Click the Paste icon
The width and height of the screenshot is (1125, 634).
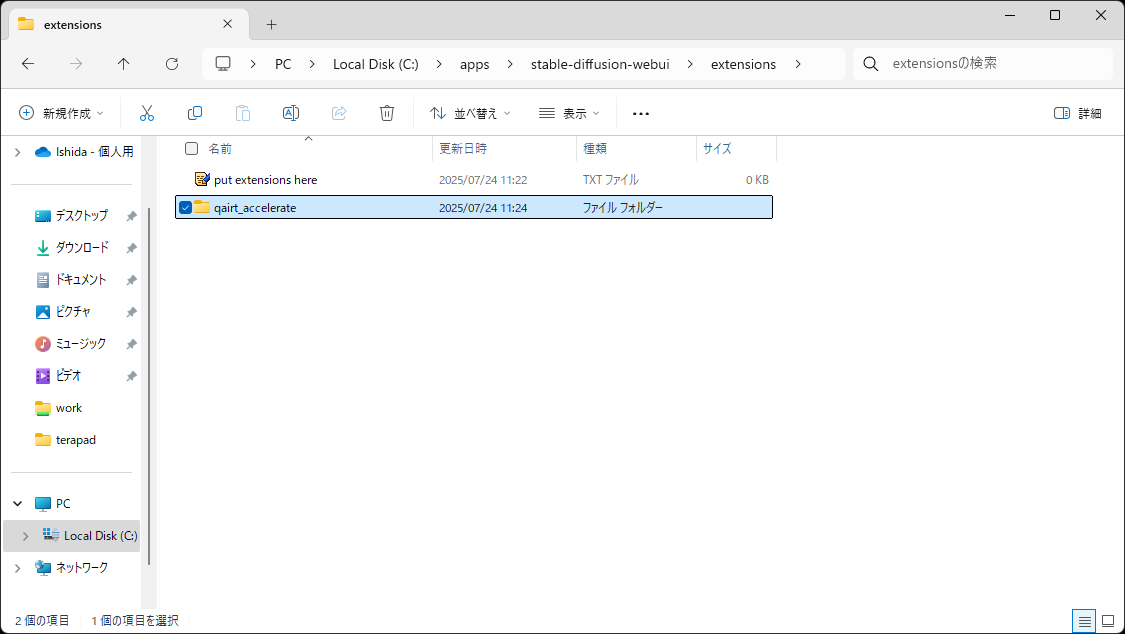243,113
